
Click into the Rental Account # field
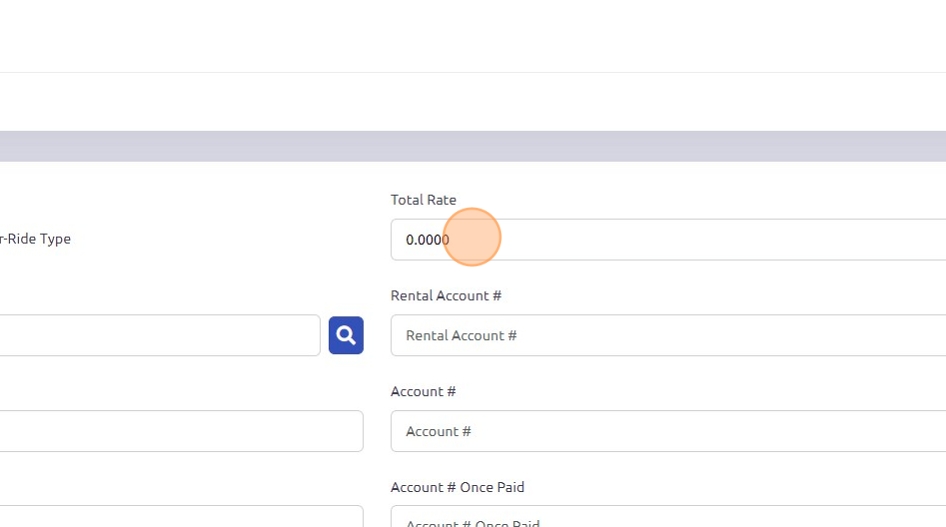[668, 335]
